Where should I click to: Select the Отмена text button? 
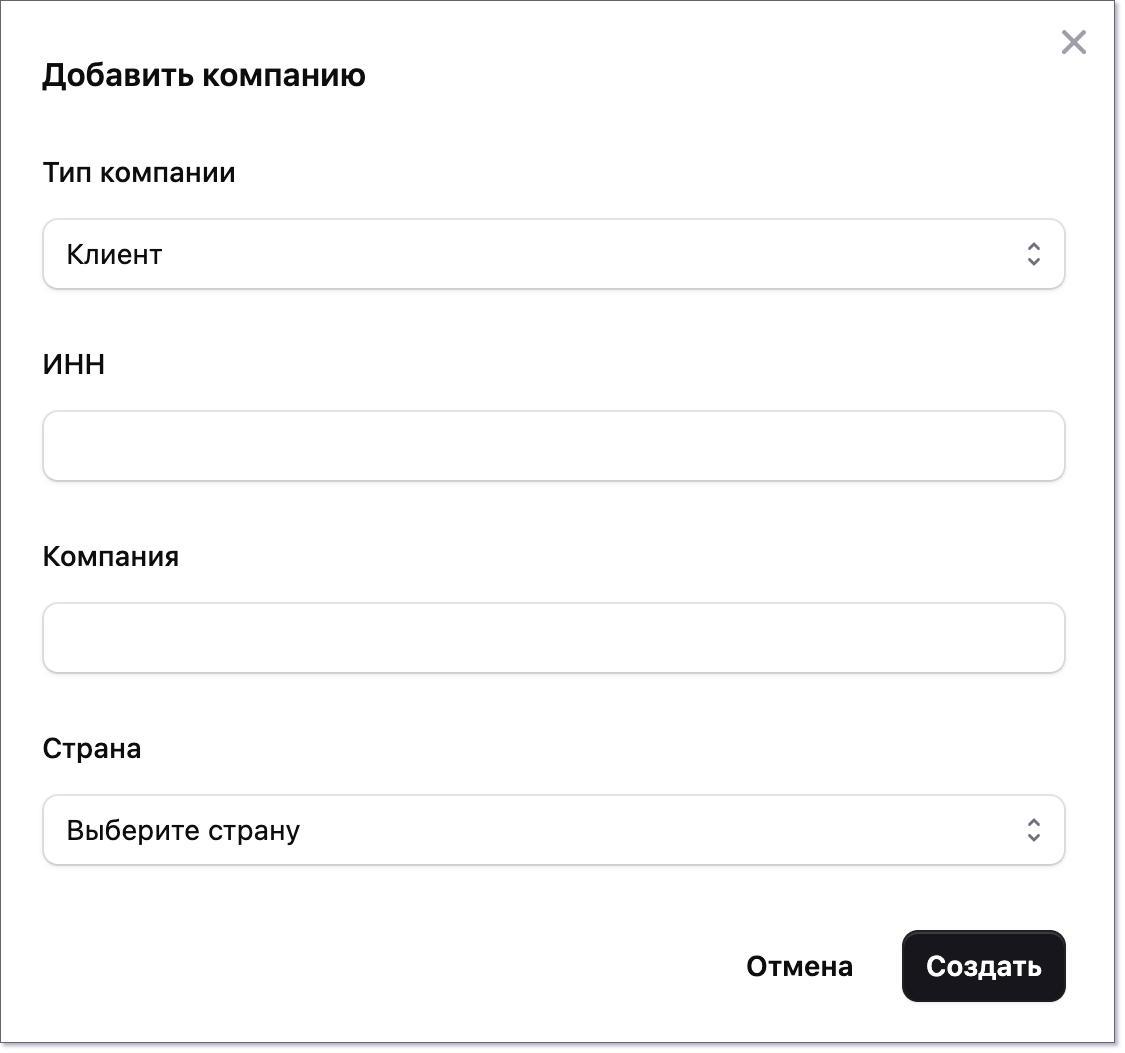[798, 966]
